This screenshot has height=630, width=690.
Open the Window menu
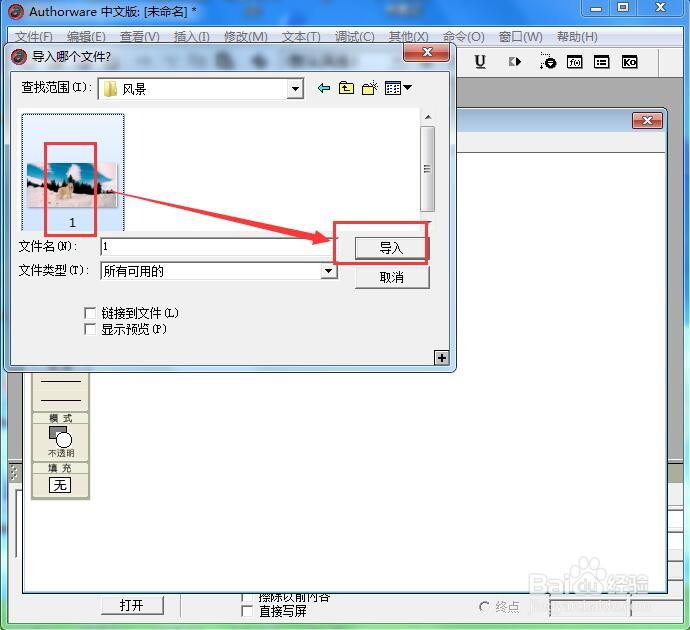tap(521, 36)
